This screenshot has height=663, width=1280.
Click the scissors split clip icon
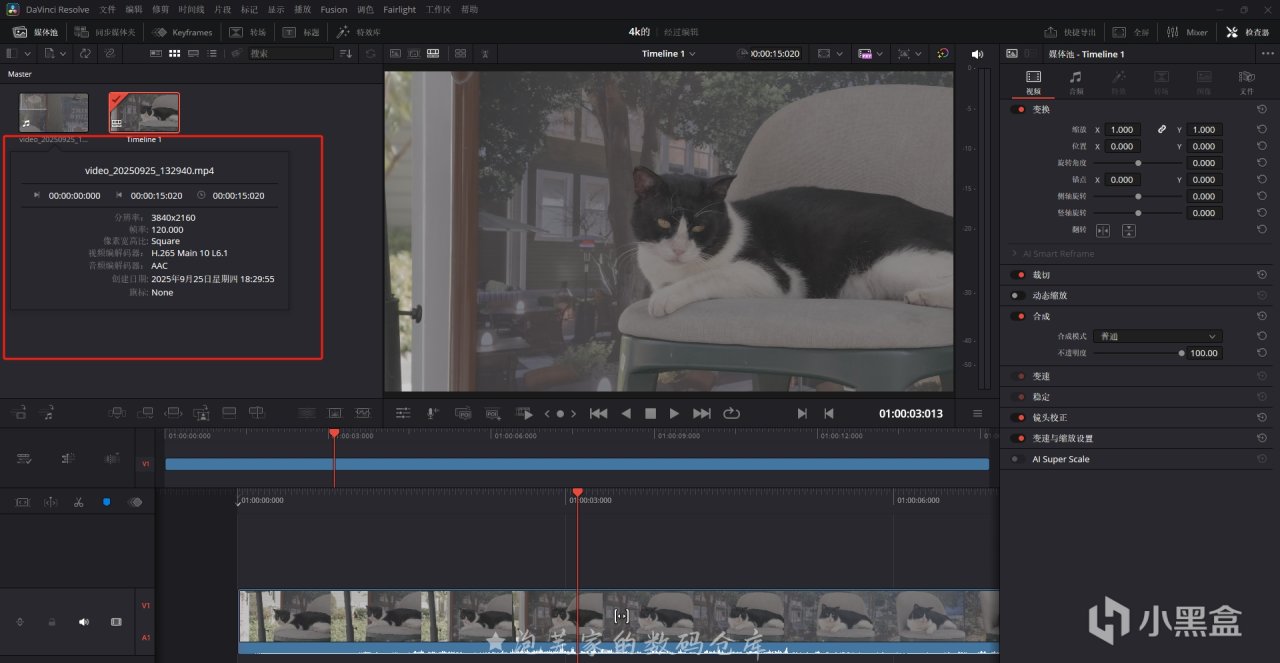pyautogui.click(x=78, y=502)
